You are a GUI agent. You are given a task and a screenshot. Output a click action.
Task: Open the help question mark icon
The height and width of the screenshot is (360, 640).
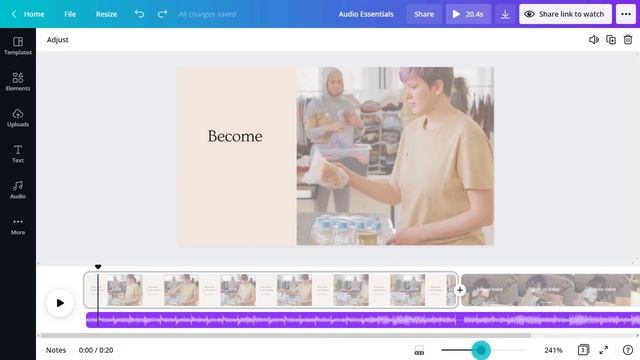627,350
